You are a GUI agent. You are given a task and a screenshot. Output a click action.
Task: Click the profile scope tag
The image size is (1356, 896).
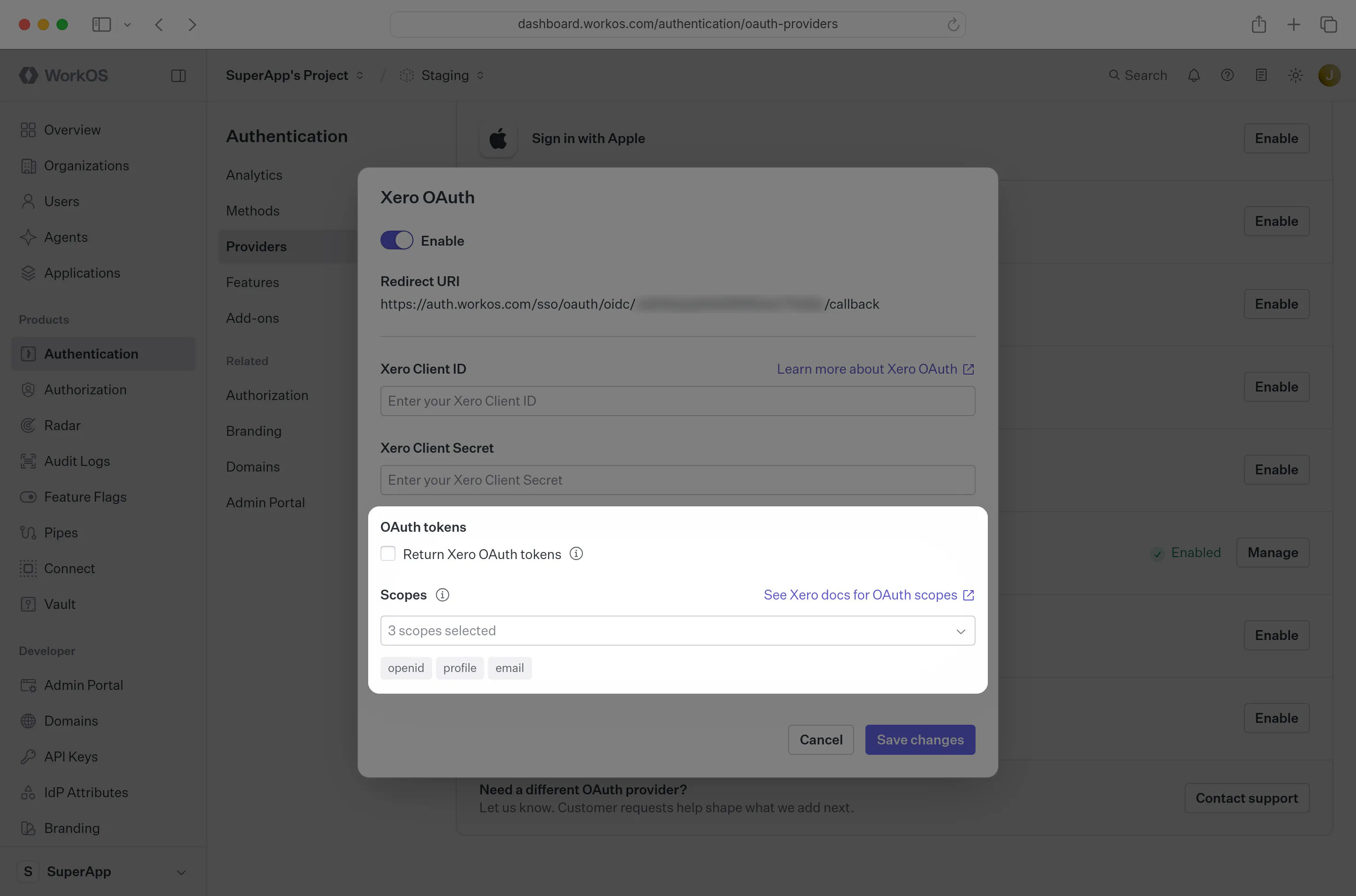tap(460, 668)
